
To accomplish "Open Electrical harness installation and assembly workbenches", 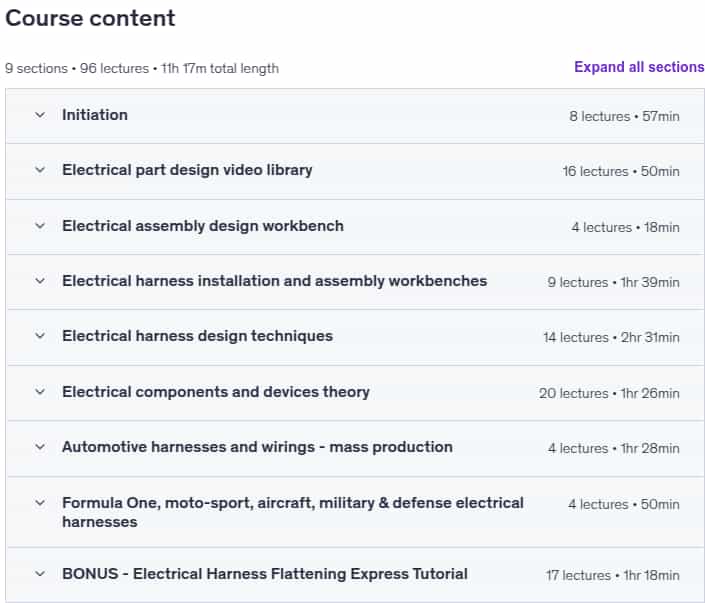I will pos(274,281).
